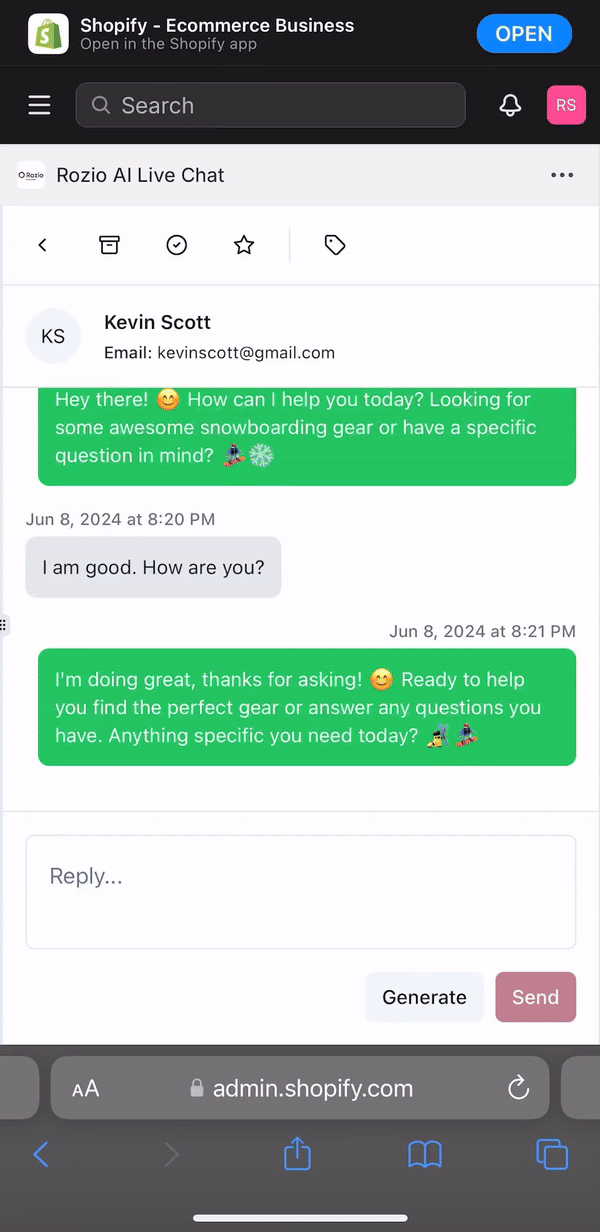
Task: Open the RS account avatar
Action: click(566, 105)
